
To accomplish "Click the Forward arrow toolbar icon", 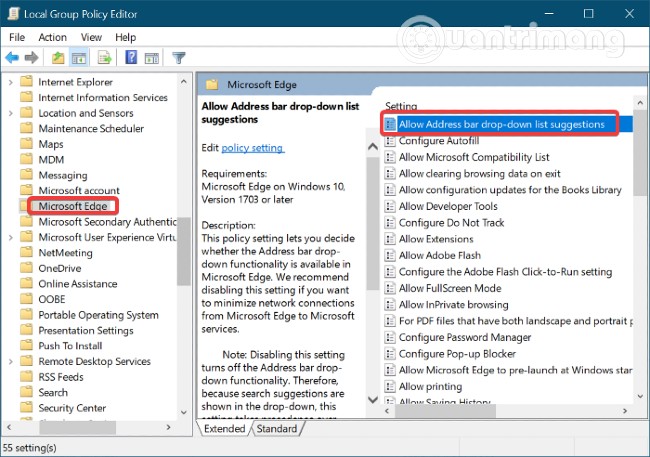I will [x=31, y=58].
